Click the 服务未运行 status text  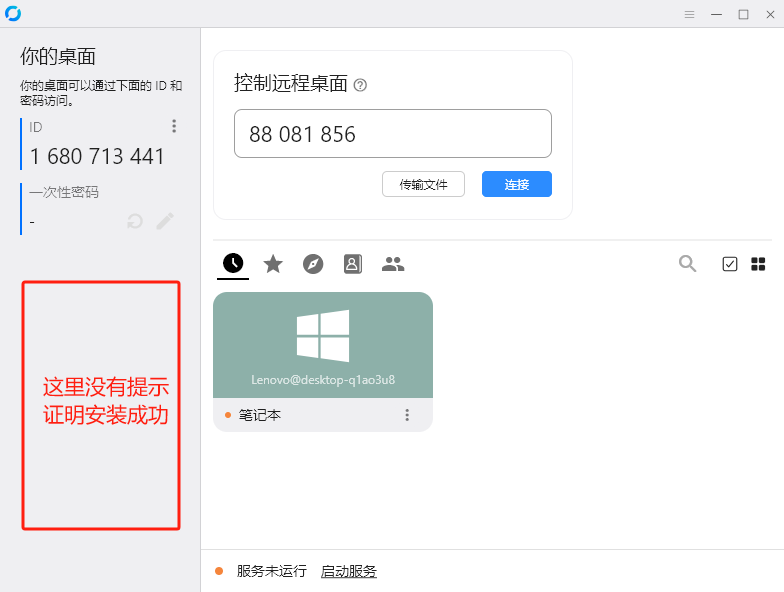(x=272, y=571)
